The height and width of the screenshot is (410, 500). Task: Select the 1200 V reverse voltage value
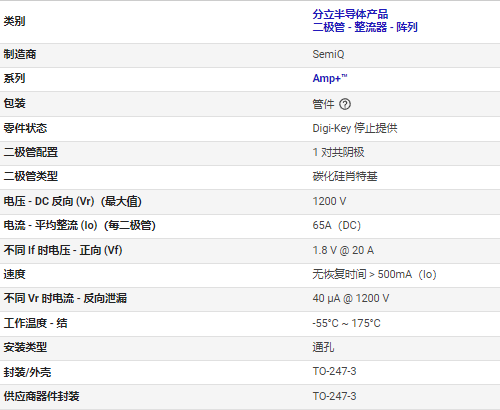pyautogui.click(x=329, y=201)
